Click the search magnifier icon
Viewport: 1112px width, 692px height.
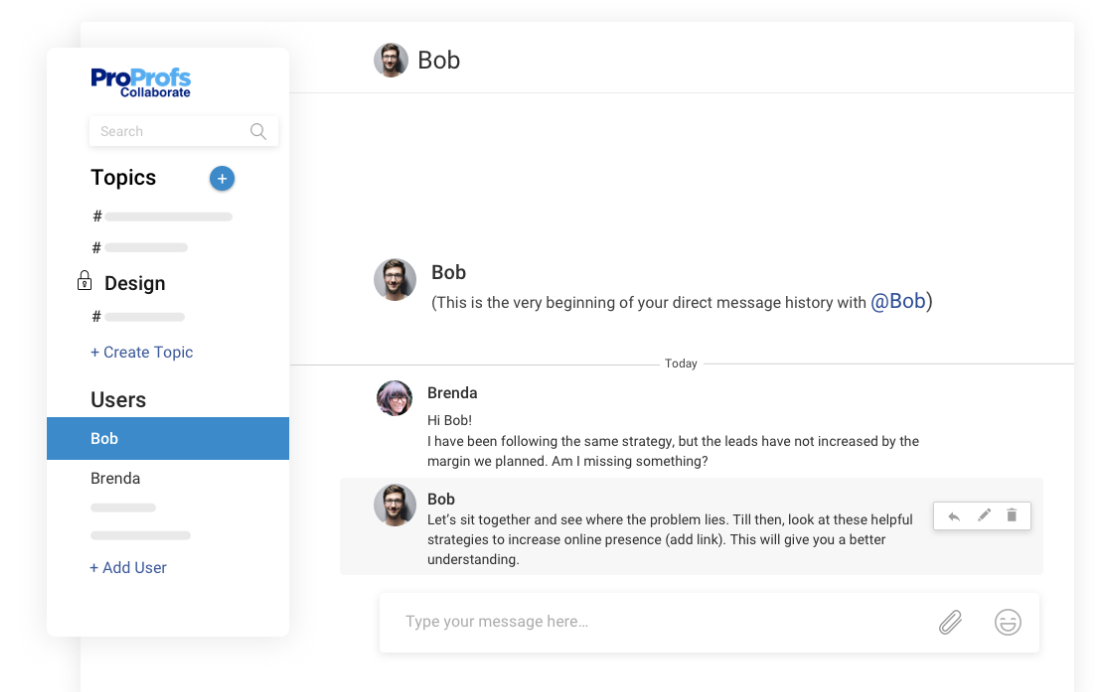click(x=258, y=131)
